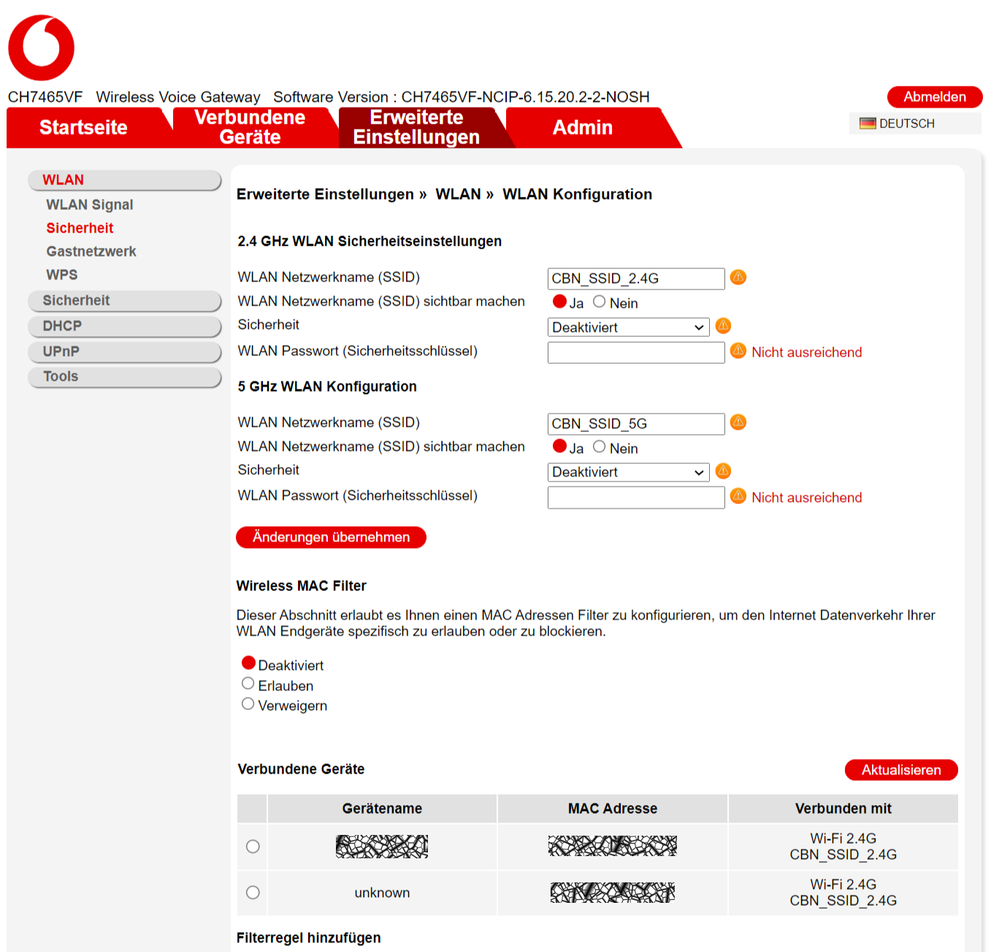999x952 pixels.
Task: Click the Gerätename column header
Action: (x=382, y=809)
